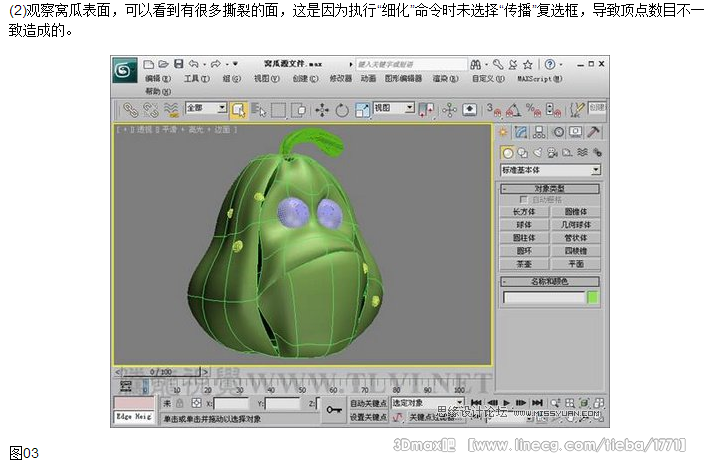Click the 茶壶 teapot primitive button
Image resolution: width=715 pixels, height=462 pixels.
click(524, 264)
